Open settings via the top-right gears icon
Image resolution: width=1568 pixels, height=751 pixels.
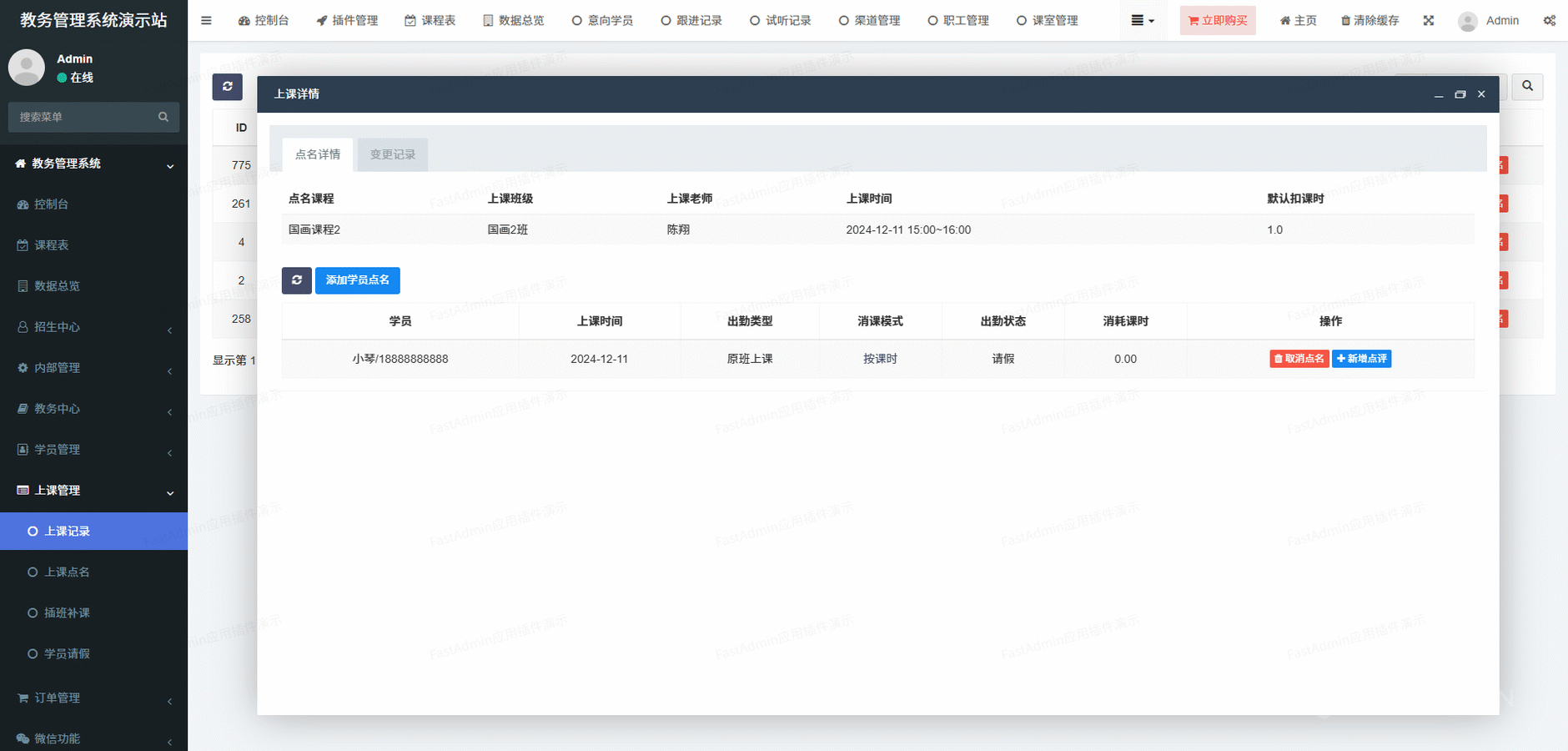pyautogui.click(x=1549, y=21)
